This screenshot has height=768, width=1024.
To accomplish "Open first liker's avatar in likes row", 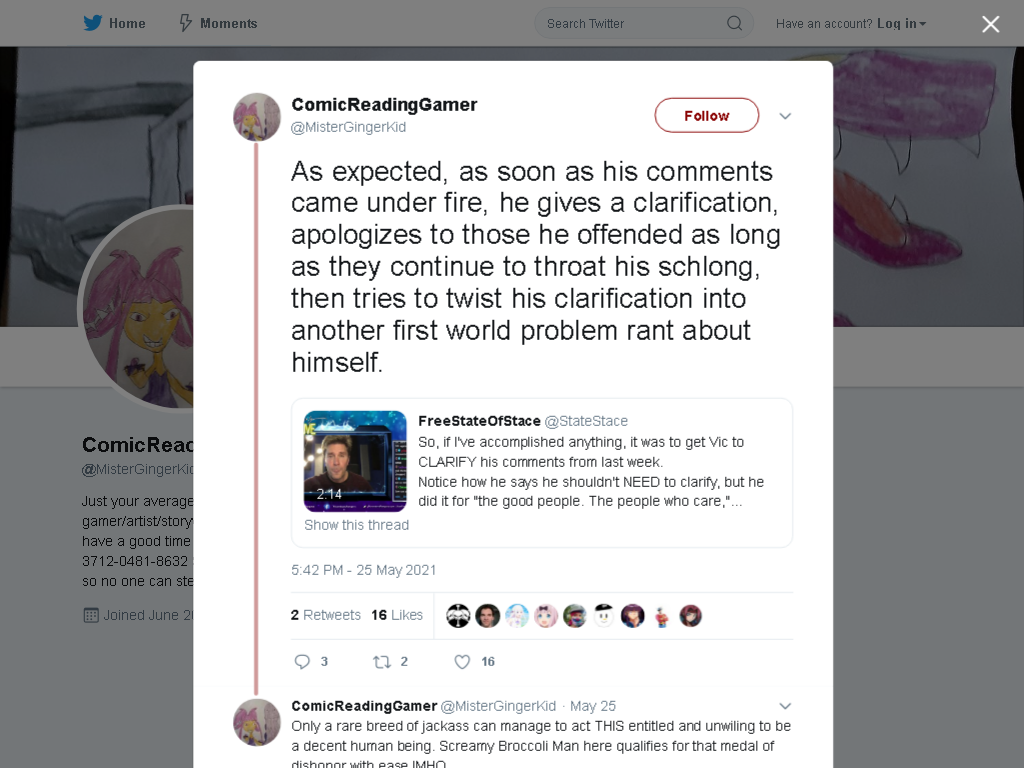I will tap(458, 616).
